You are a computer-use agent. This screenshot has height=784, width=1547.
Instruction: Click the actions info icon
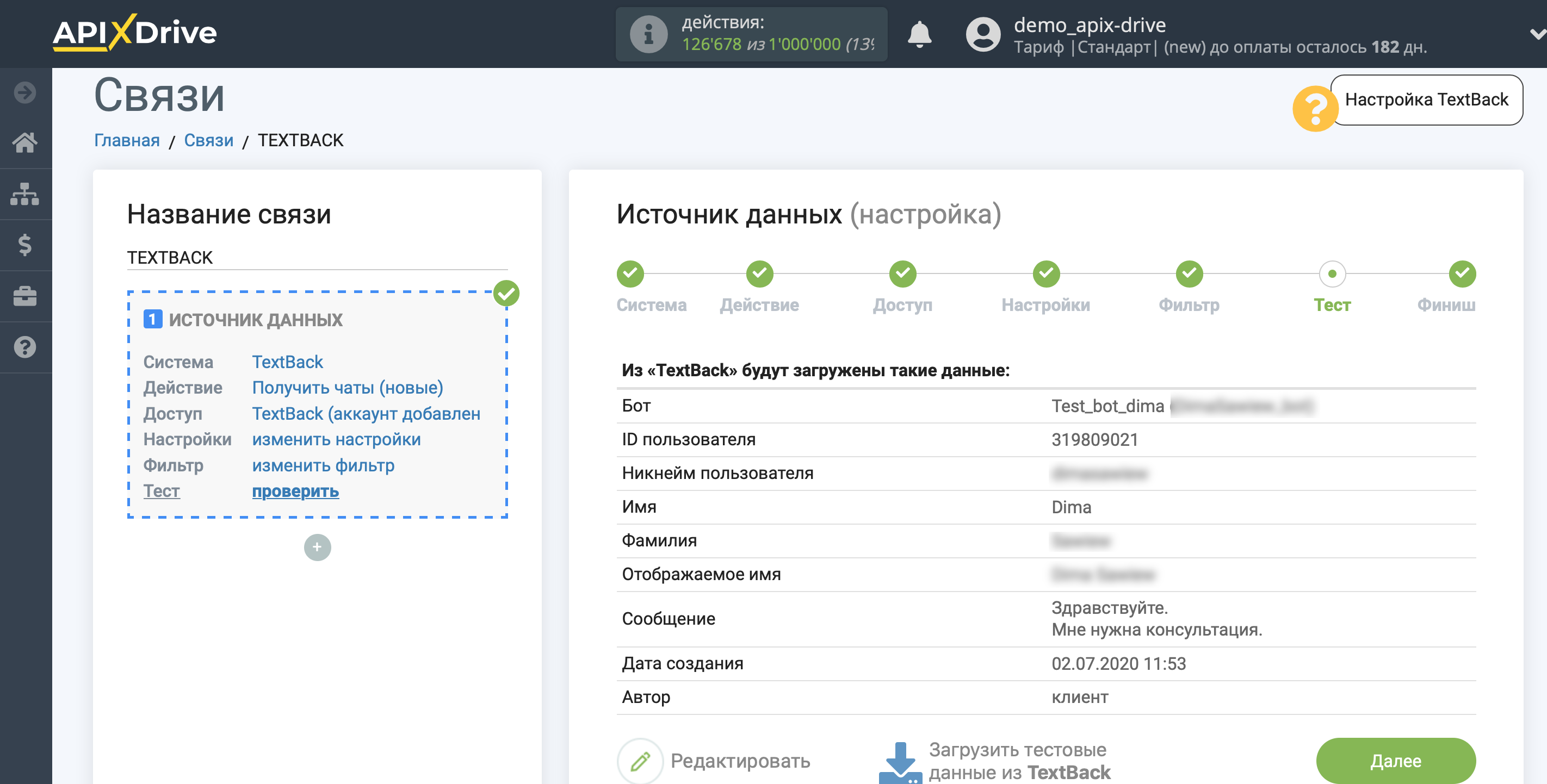point(648,34)
